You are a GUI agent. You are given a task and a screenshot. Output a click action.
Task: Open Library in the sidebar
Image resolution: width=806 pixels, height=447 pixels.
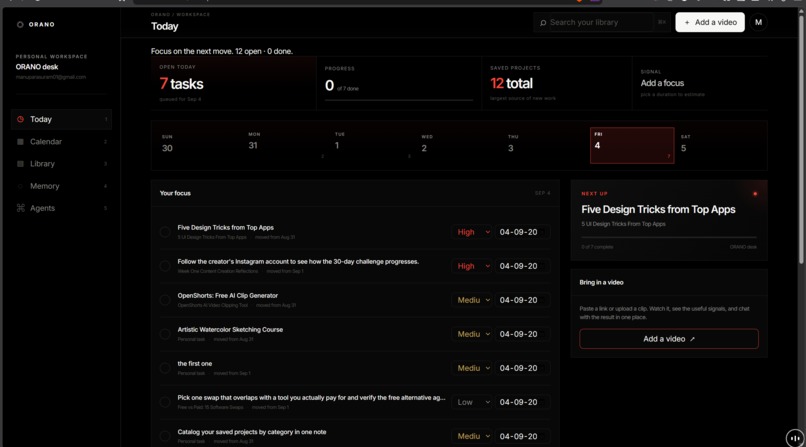click(x=61, y=164)
